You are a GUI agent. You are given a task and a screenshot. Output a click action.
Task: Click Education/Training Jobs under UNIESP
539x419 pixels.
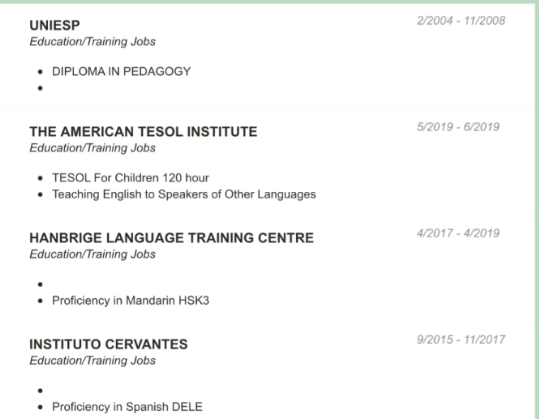92,42
